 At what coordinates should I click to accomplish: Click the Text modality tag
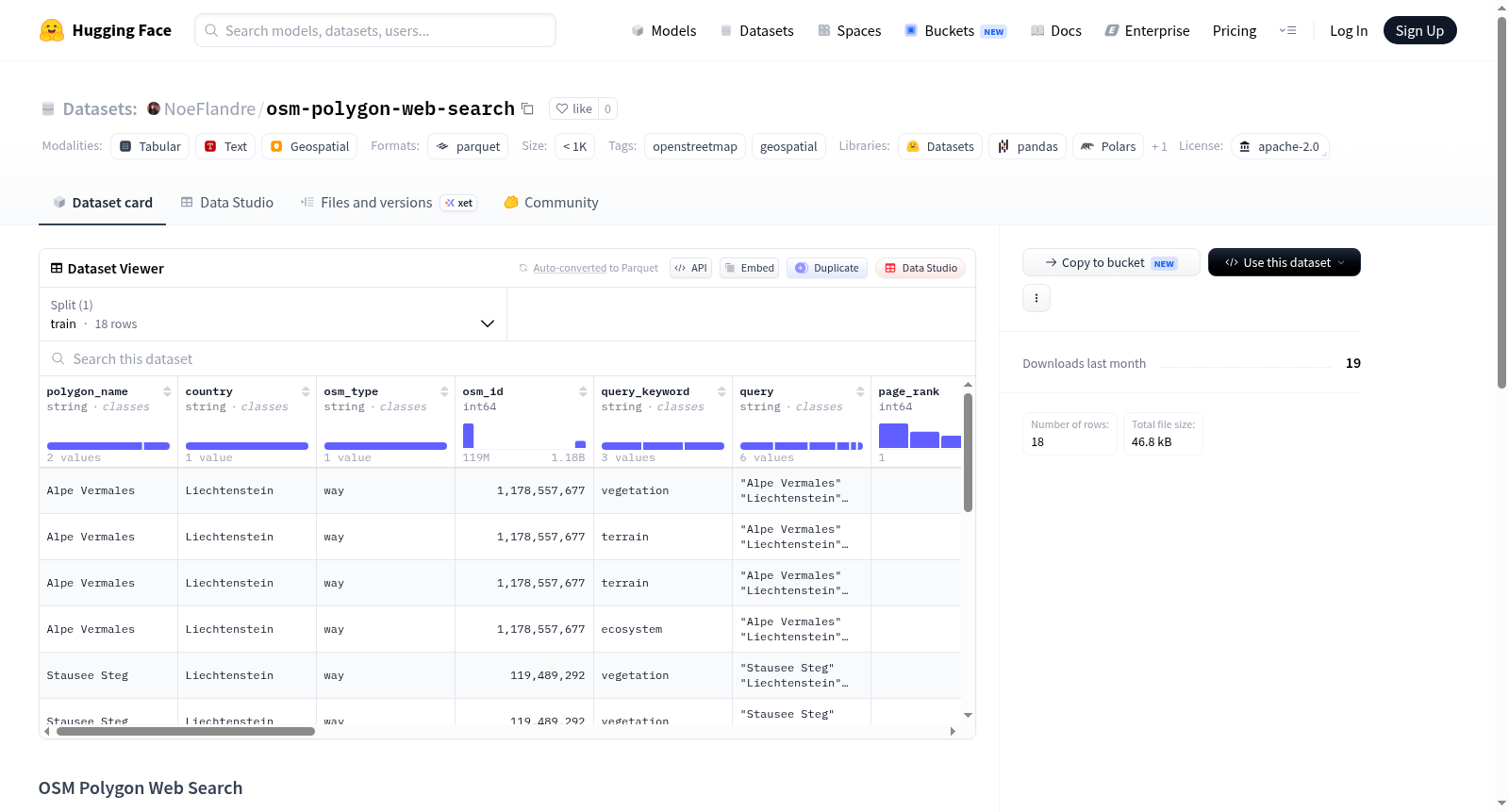225,146
